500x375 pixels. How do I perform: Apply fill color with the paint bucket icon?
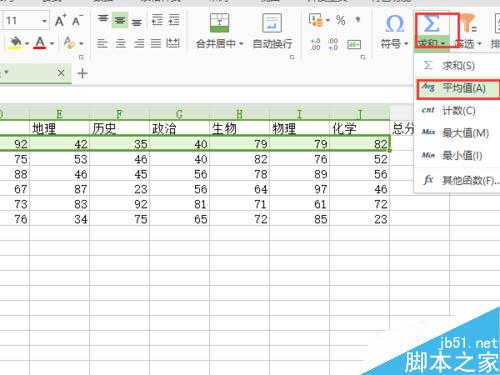pos(16,43)
